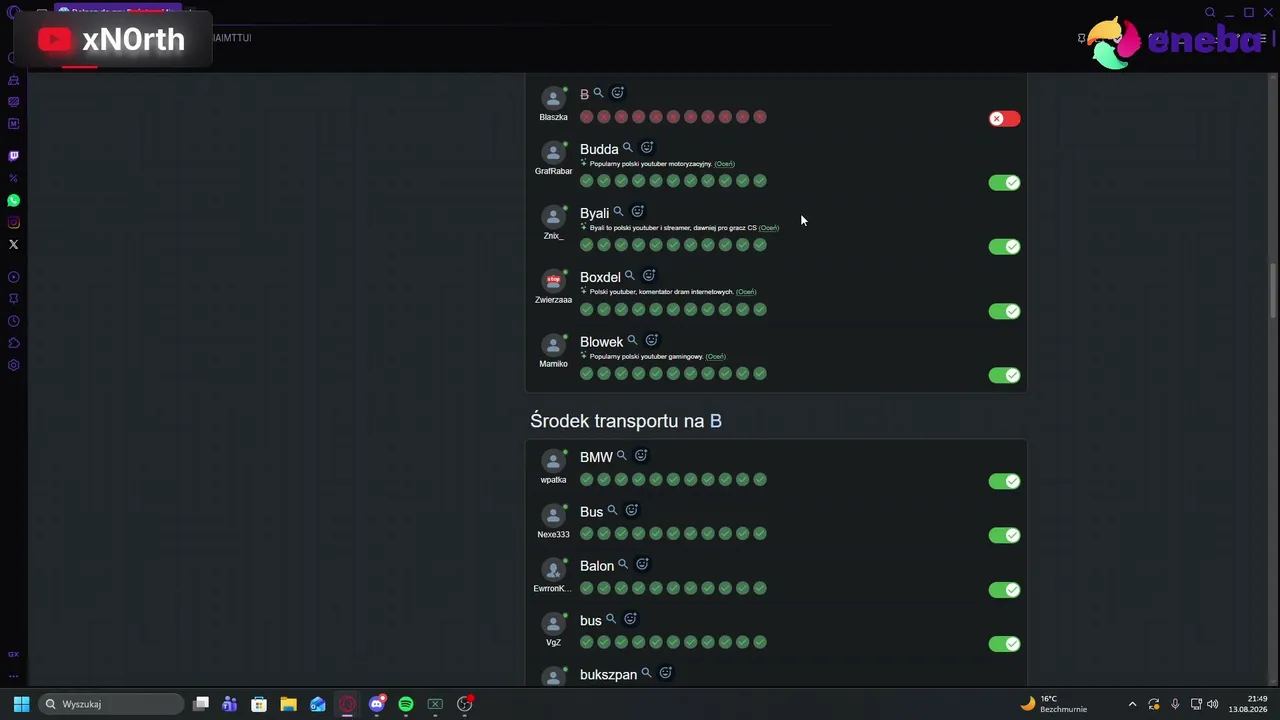
Task: Open Spotify from the taskbar
Action: point(406,704)
